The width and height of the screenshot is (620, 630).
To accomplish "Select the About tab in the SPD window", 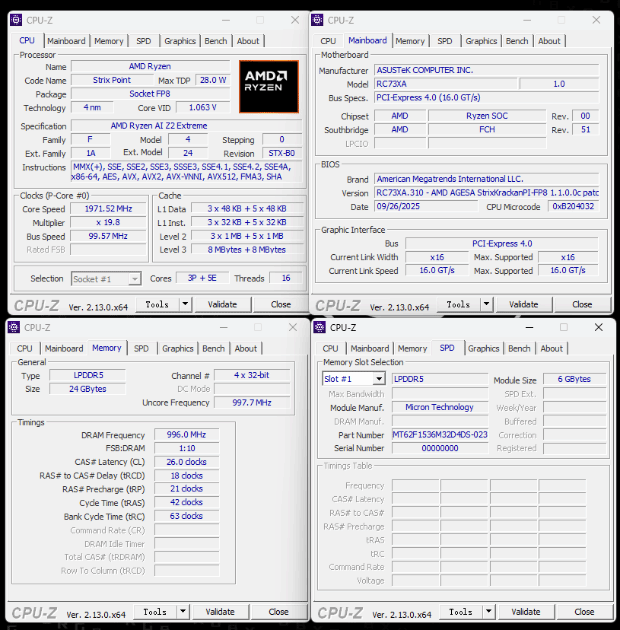I will pyautogui.click(x=551, y=349).
